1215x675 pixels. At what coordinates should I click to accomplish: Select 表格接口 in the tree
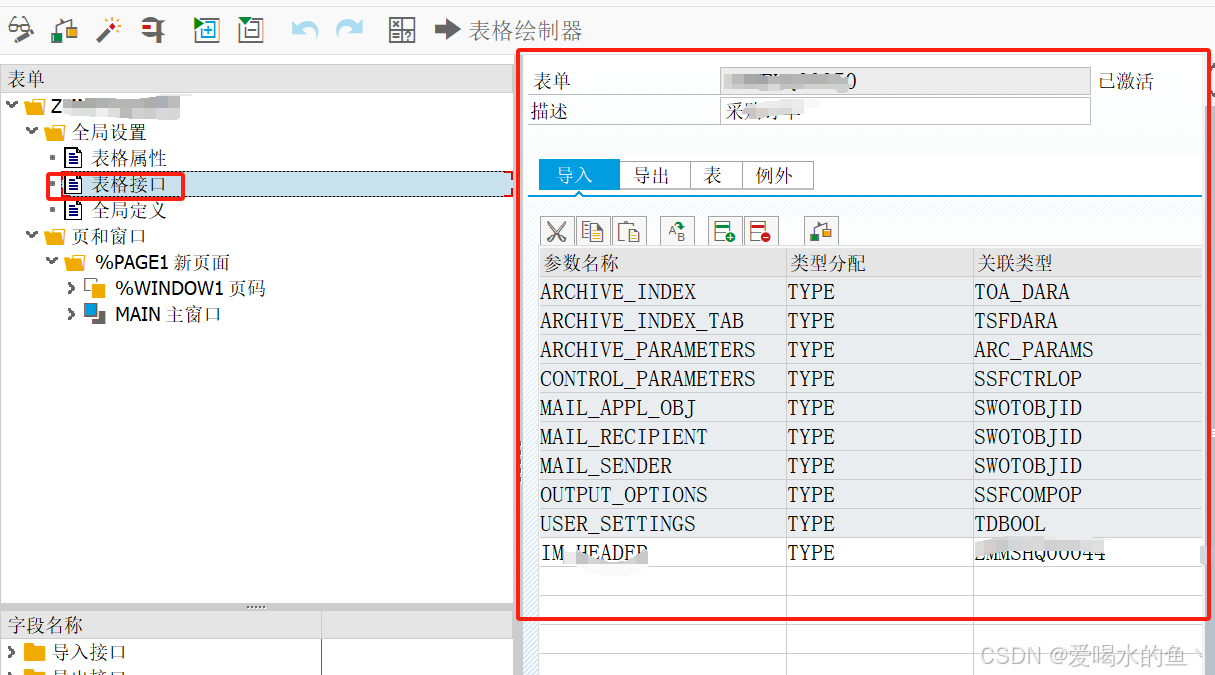tap(129, 184)
